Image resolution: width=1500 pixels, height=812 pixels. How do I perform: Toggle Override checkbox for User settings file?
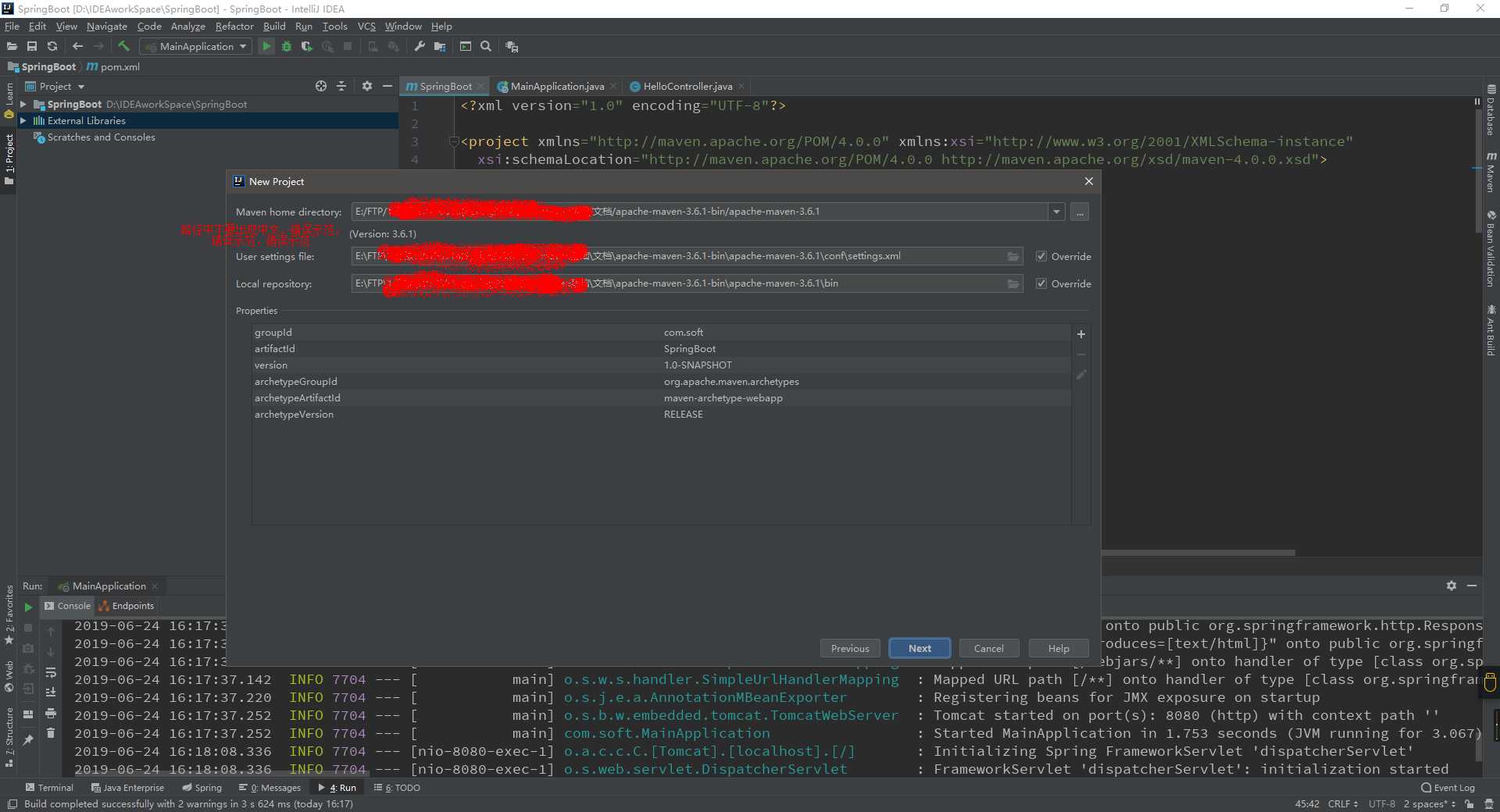(1041, 256)
